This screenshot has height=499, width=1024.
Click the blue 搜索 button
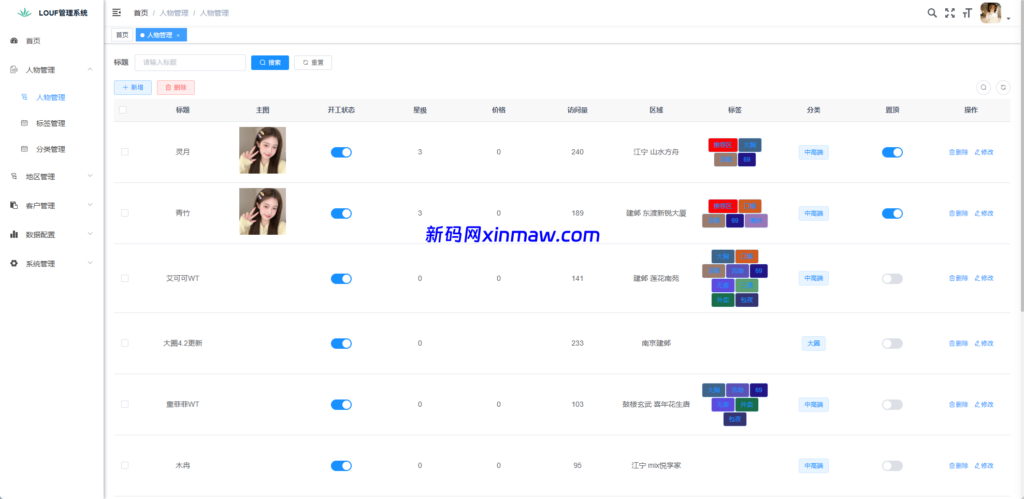tap(269, 62)
